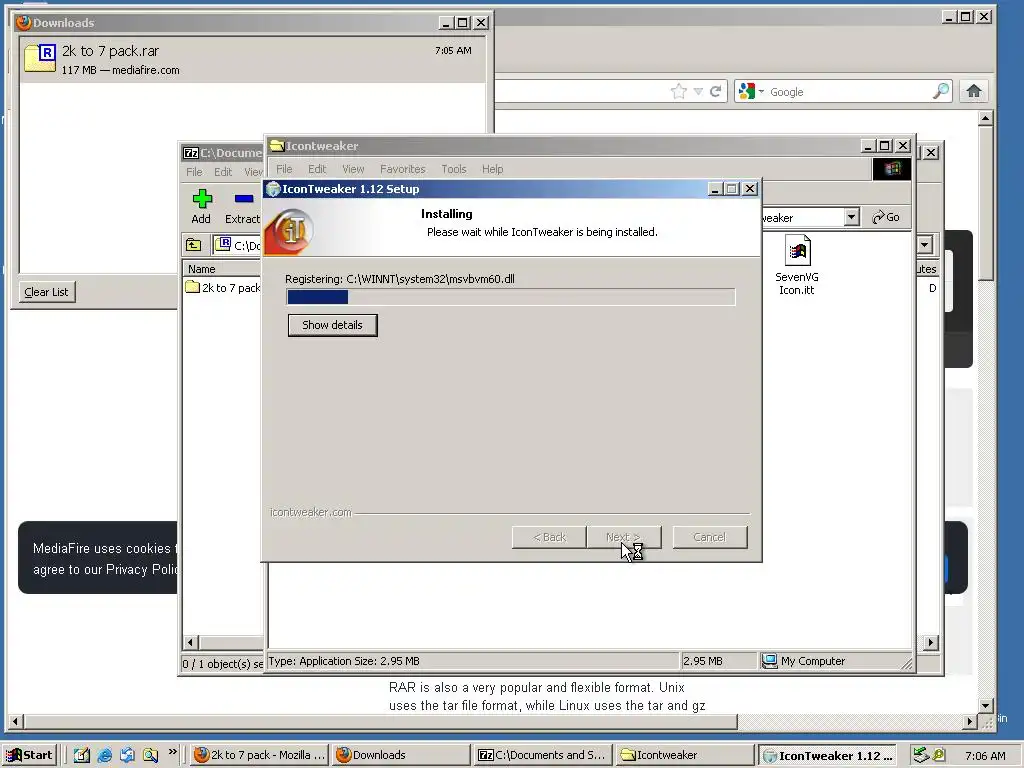Viewport: 1024px width, 768px height.
Task: Click the key tray icon
Action: point(939,755)
